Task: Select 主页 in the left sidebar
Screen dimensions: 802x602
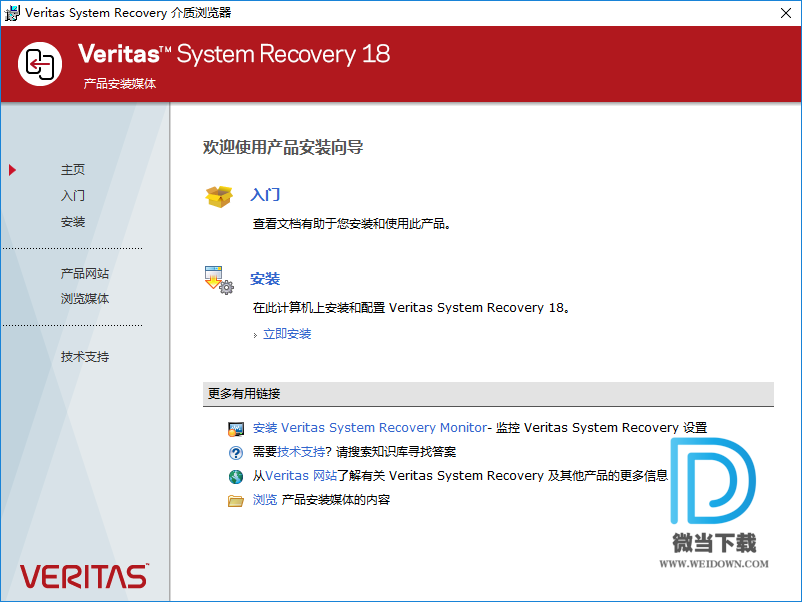Action: (73, 170)
